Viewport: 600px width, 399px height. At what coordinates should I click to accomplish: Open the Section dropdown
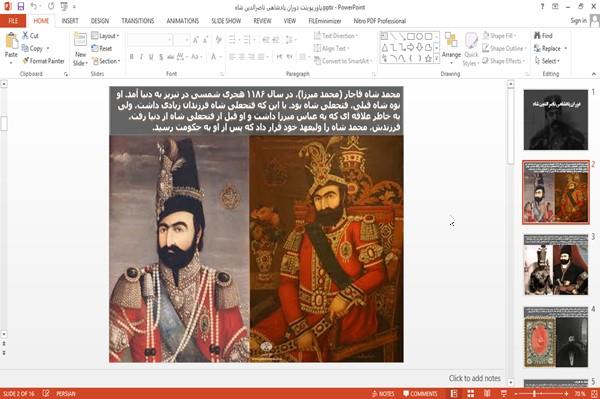click(x=106, y=61)
